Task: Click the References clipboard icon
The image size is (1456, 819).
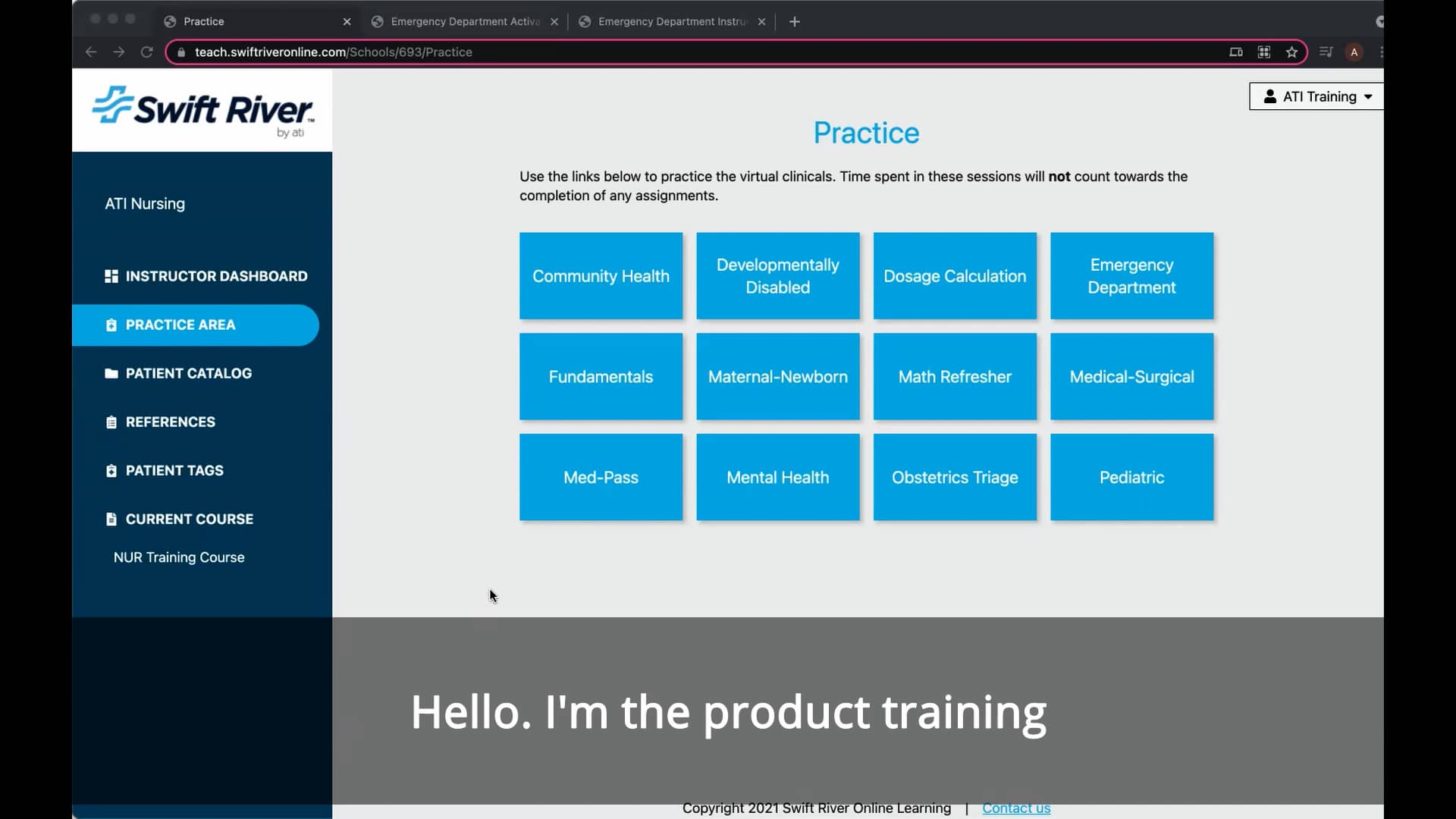Action: coord(111,422)
